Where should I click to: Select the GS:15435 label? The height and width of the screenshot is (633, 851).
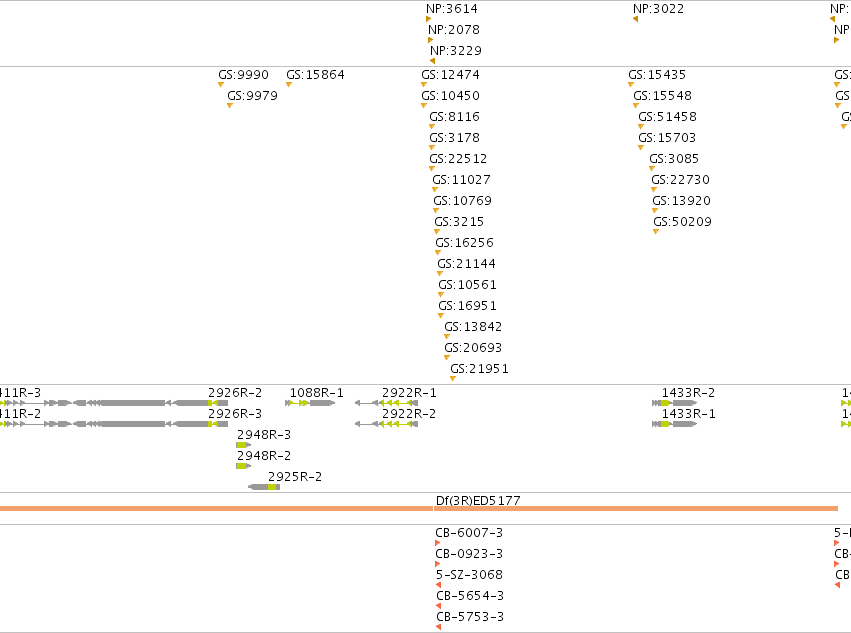(x=657, y=75)
